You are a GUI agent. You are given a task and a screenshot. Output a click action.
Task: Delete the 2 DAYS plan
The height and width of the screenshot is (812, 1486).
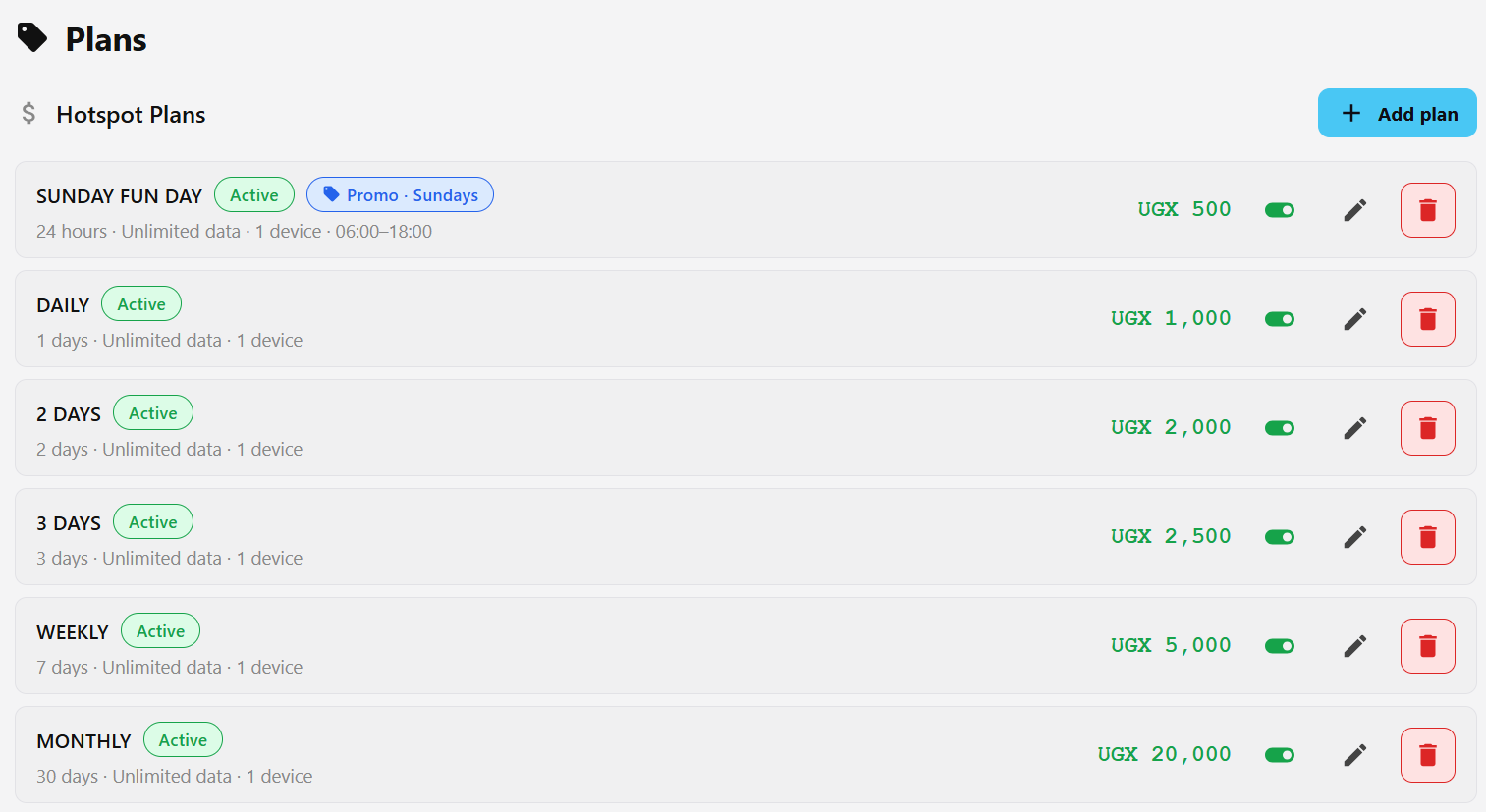coord(1428,428)
